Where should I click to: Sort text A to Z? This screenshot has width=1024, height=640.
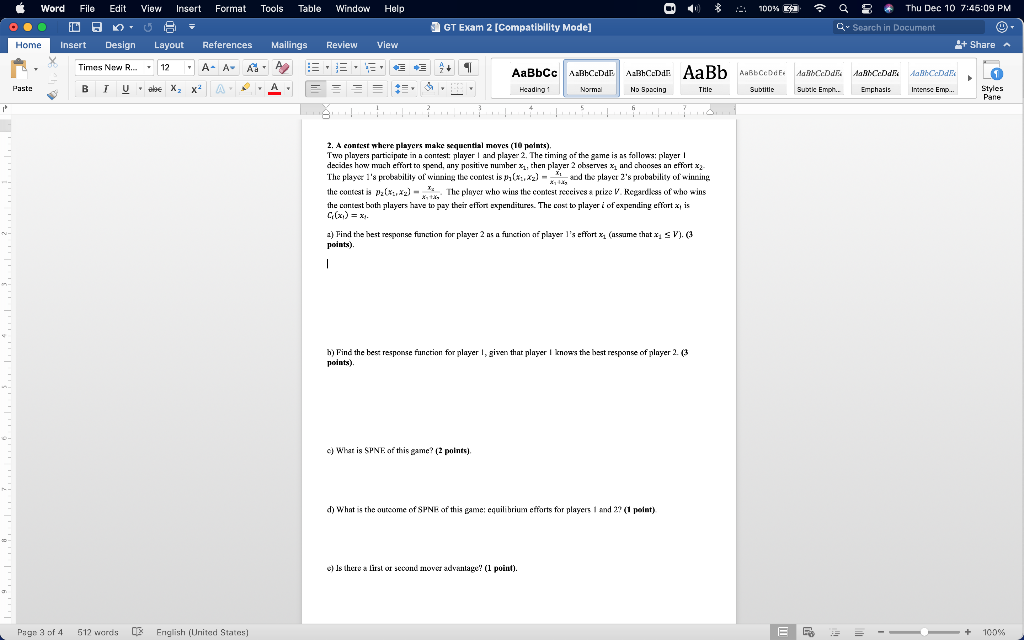coord(445,67)
